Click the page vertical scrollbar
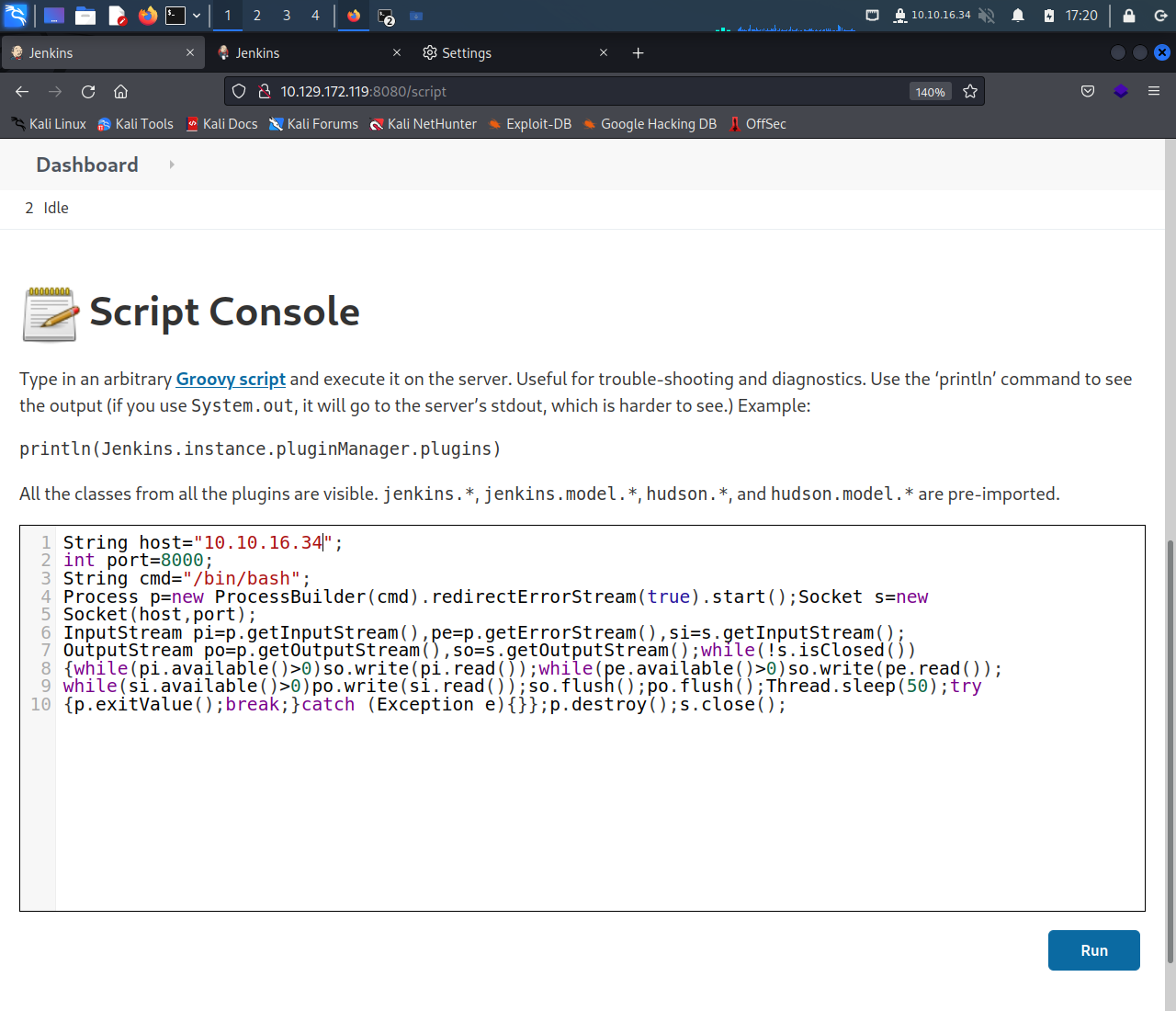This screenshot has width=1176, height=1011. (x=1170, y=751)
